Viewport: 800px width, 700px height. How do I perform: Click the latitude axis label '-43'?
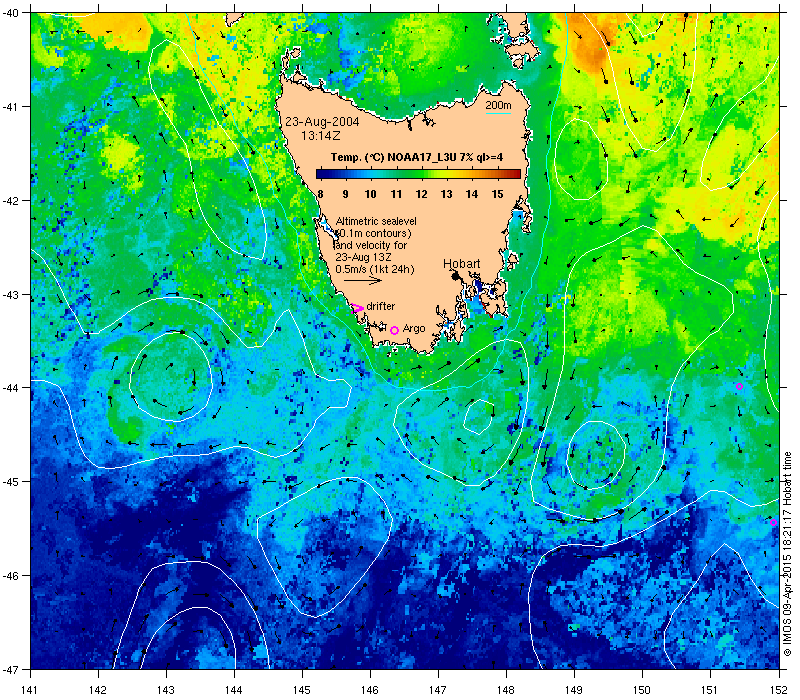pyautogui.click(x=10, y=295)
